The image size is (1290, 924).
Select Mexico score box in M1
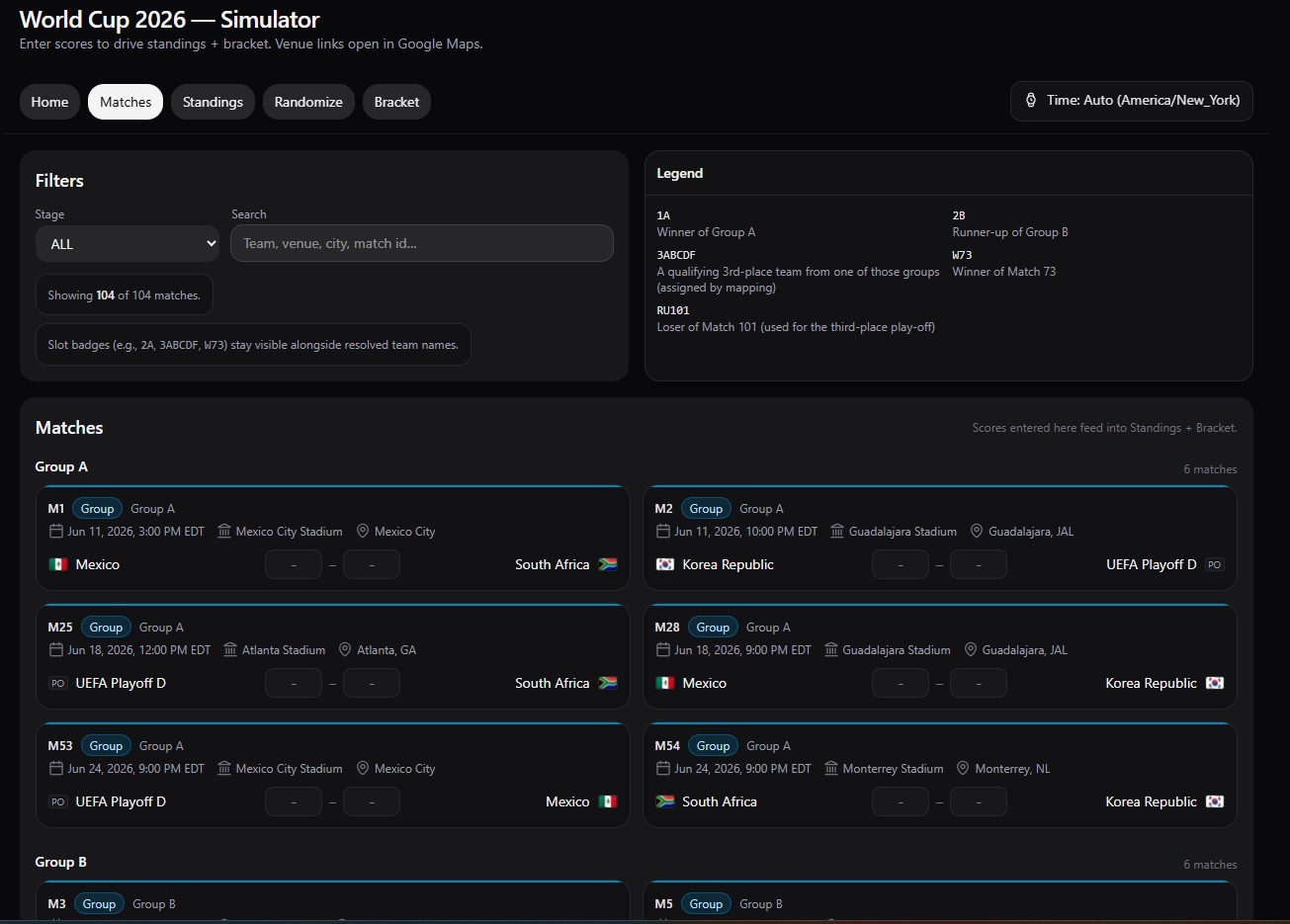coord(294,564)
